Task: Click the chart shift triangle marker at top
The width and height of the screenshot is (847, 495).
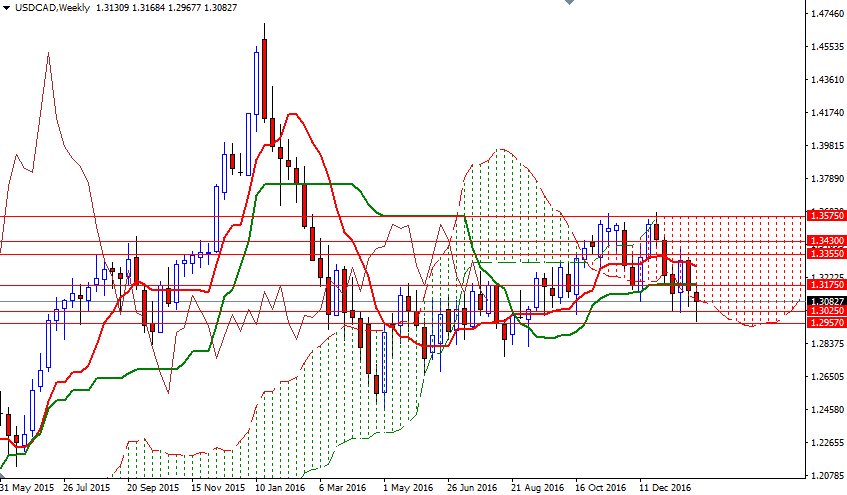Action: coord(569,2)
